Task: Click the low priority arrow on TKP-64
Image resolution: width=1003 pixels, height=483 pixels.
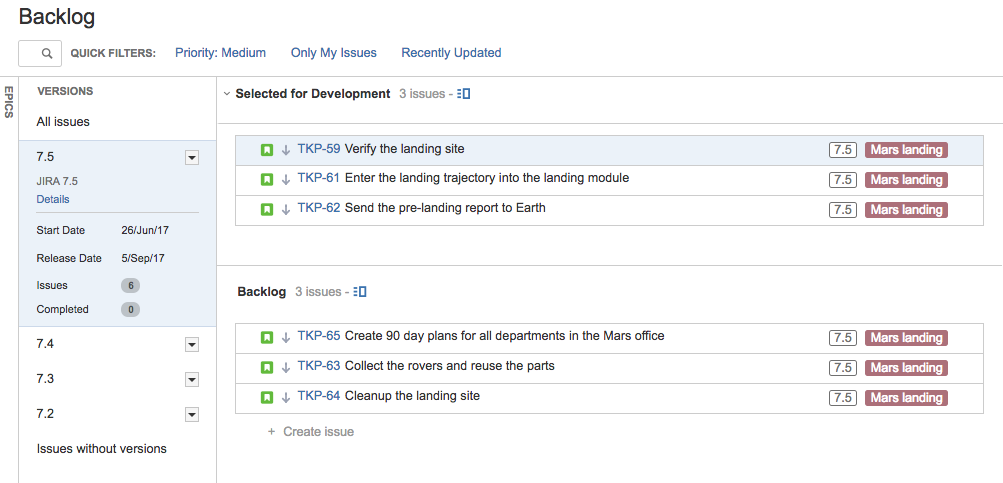Action: [286, 397]
